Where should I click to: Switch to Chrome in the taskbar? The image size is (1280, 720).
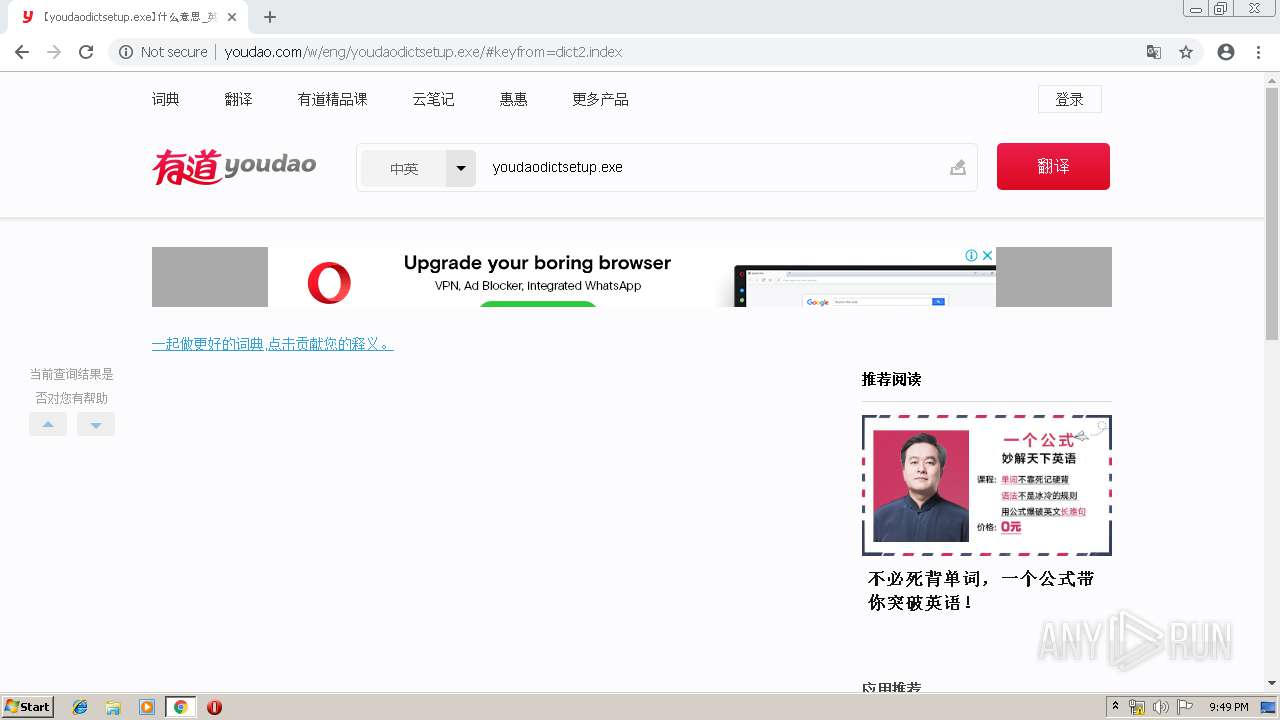(x=180, y=707)
